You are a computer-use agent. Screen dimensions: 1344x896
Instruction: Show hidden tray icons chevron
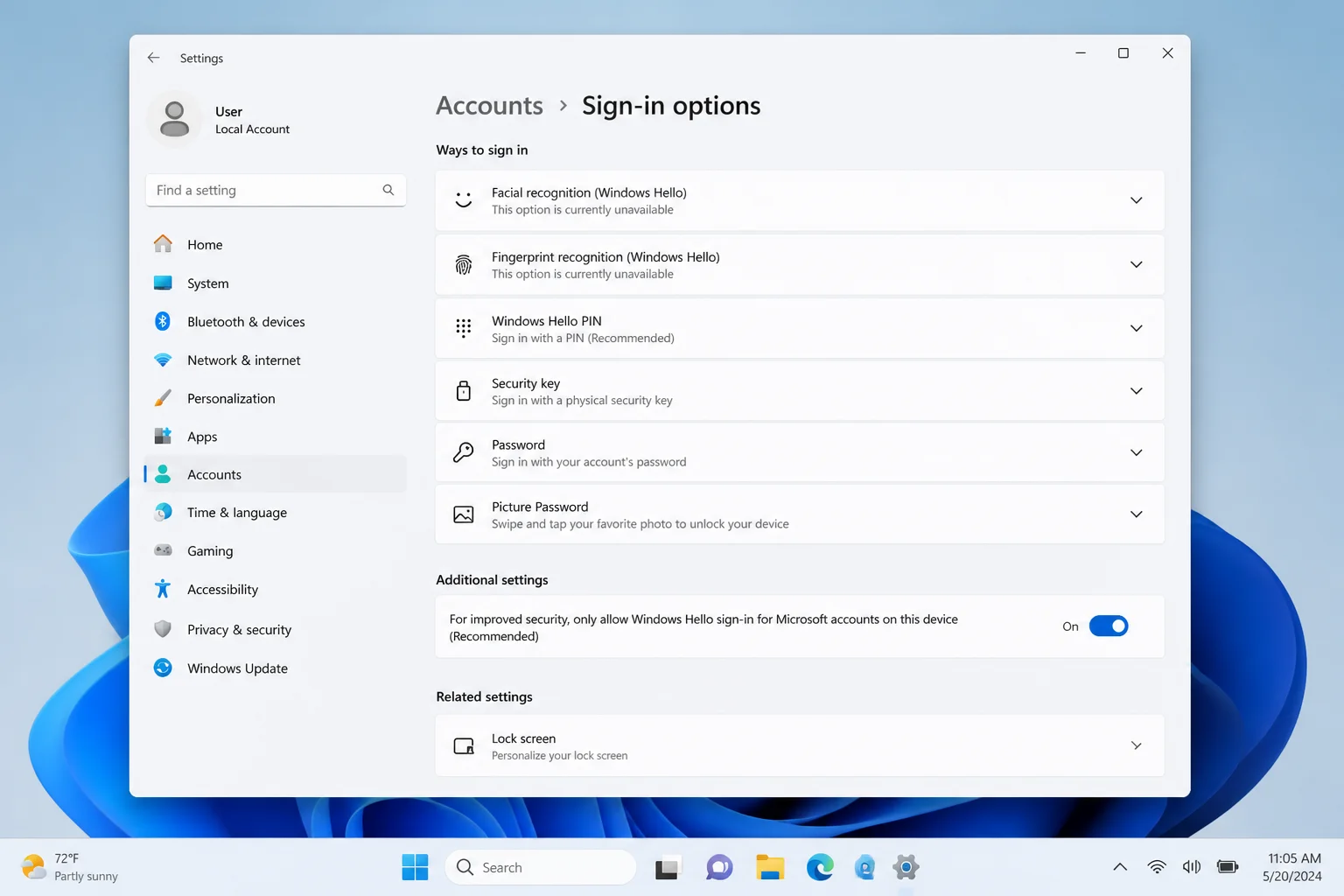pyautogui.click(x=1120, y=867)
